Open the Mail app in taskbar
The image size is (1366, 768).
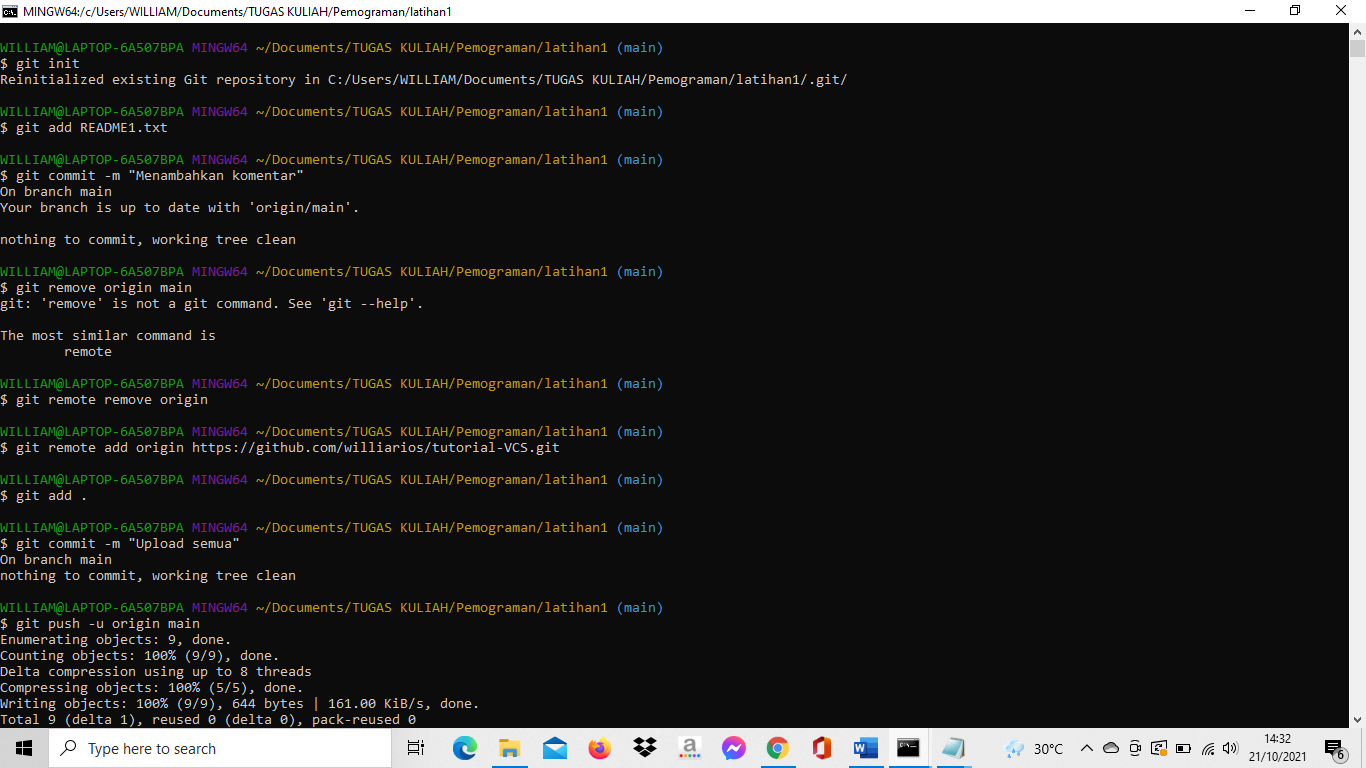555,748
